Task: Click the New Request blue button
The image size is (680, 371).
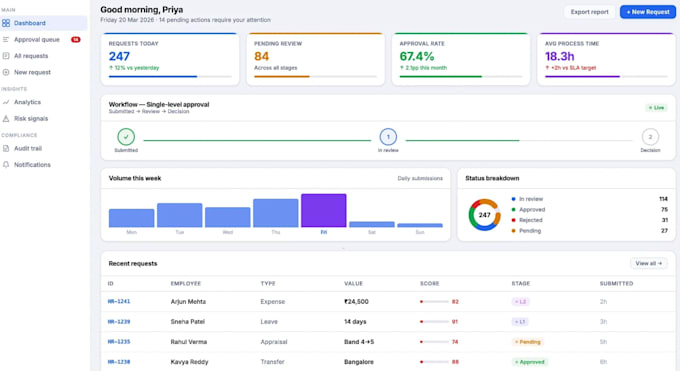Action: pos(648,12)
